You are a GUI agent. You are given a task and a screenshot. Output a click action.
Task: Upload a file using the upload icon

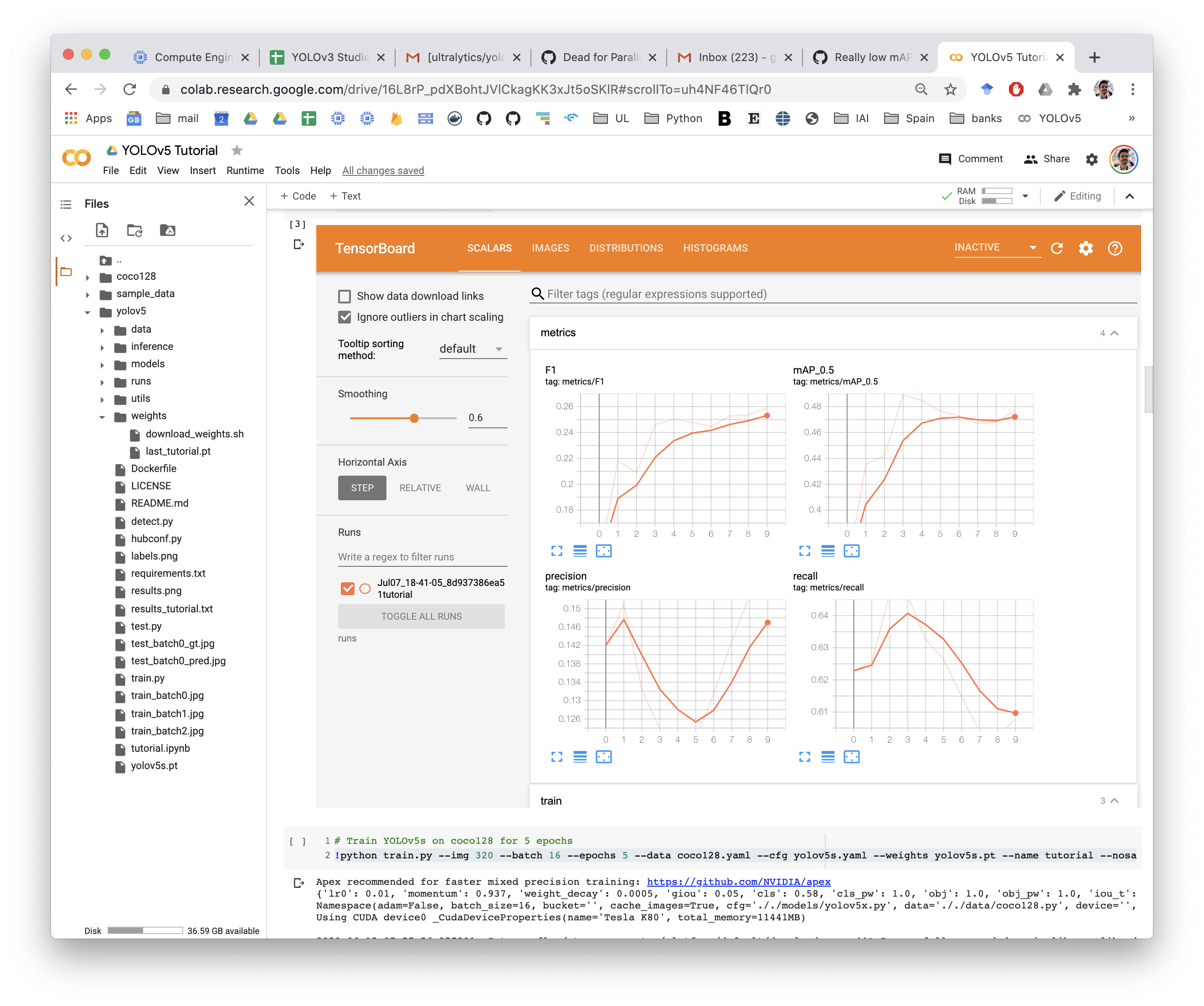pos(102,231)
